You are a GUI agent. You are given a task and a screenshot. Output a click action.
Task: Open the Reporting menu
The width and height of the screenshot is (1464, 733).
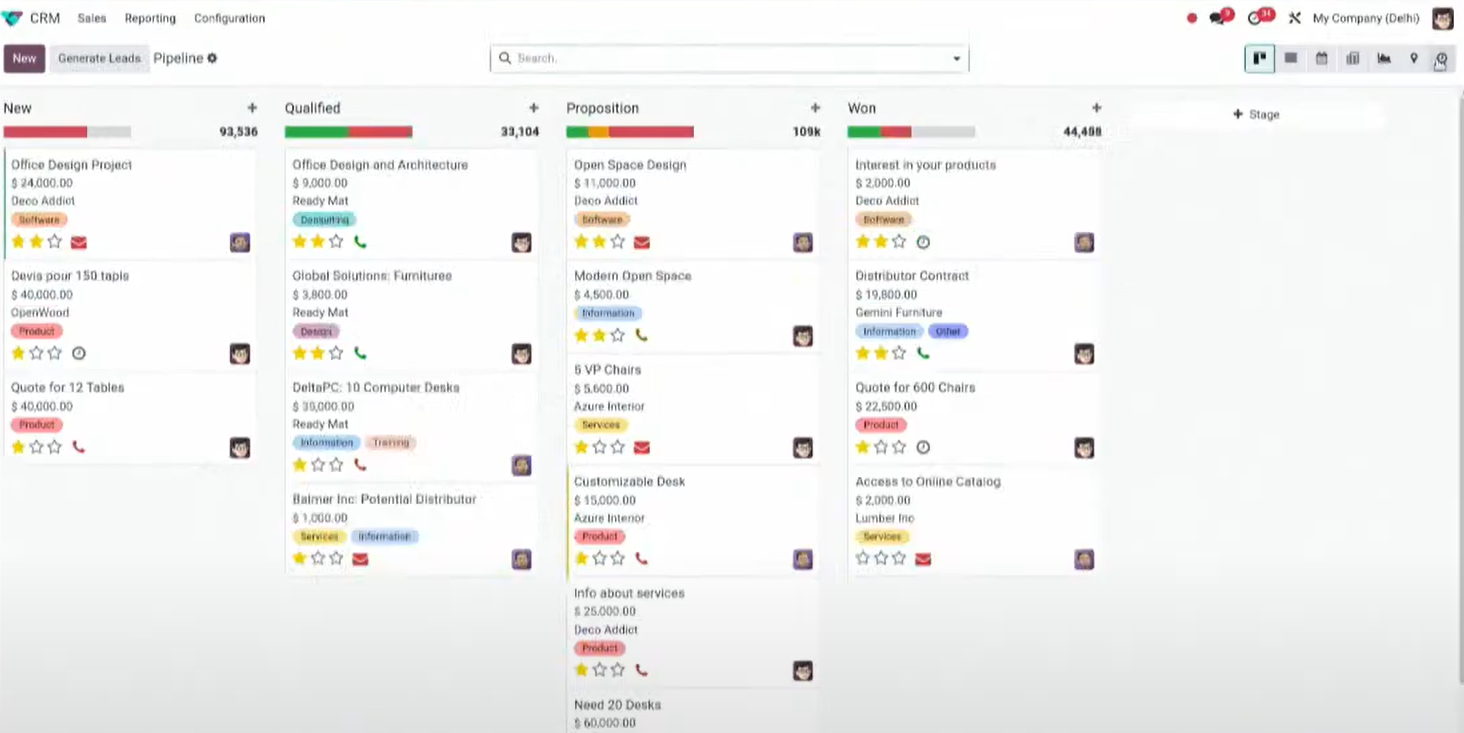coord(150,18)
